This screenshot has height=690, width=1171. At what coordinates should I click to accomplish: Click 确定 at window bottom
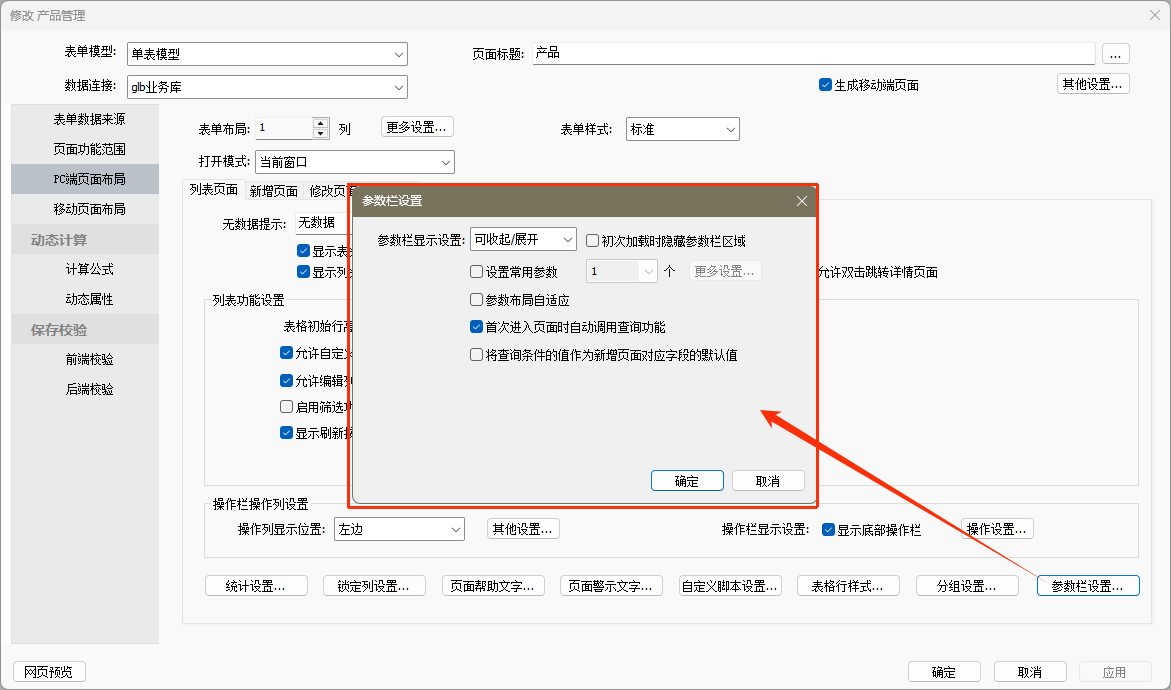[944, 672]
